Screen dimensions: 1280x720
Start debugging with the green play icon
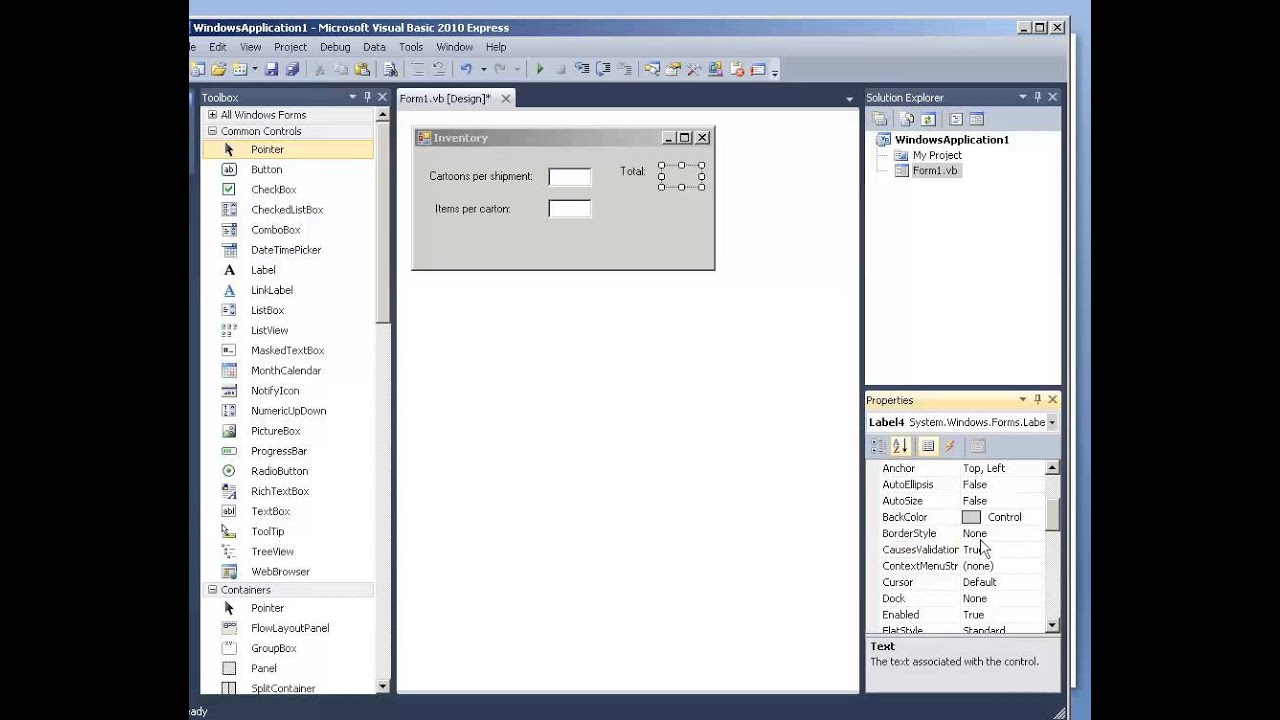tap(540, 69)
